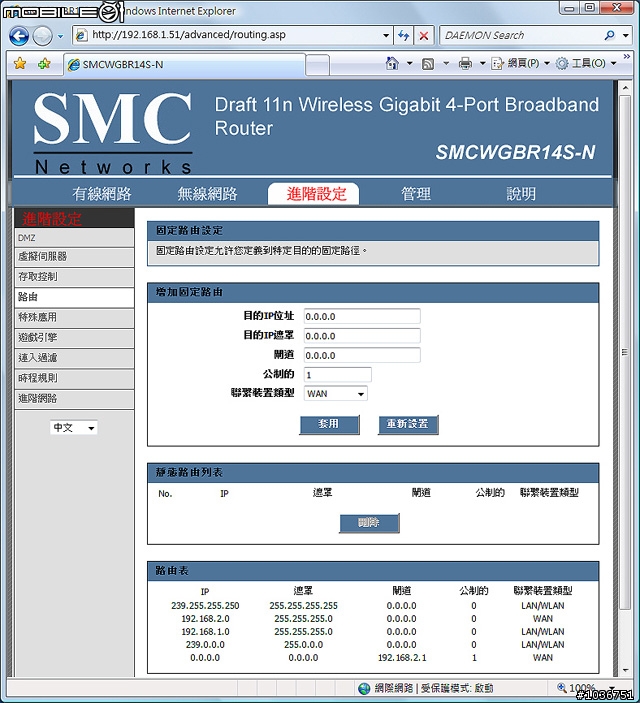Open the Favorites Center star icon
Image resolution: width=640 pixels, height=703 pixels.
(x=20, y=64)
